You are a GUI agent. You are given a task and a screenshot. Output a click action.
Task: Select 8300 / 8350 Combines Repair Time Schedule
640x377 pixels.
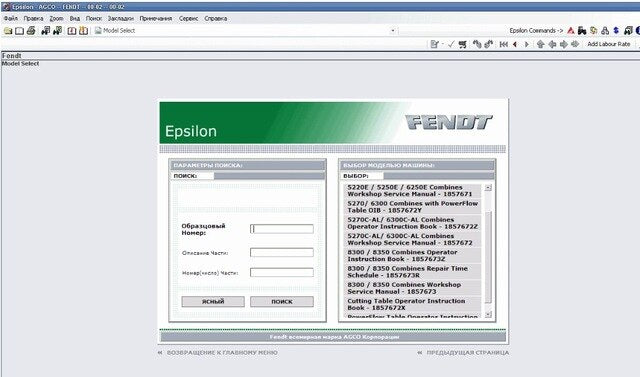413,272
